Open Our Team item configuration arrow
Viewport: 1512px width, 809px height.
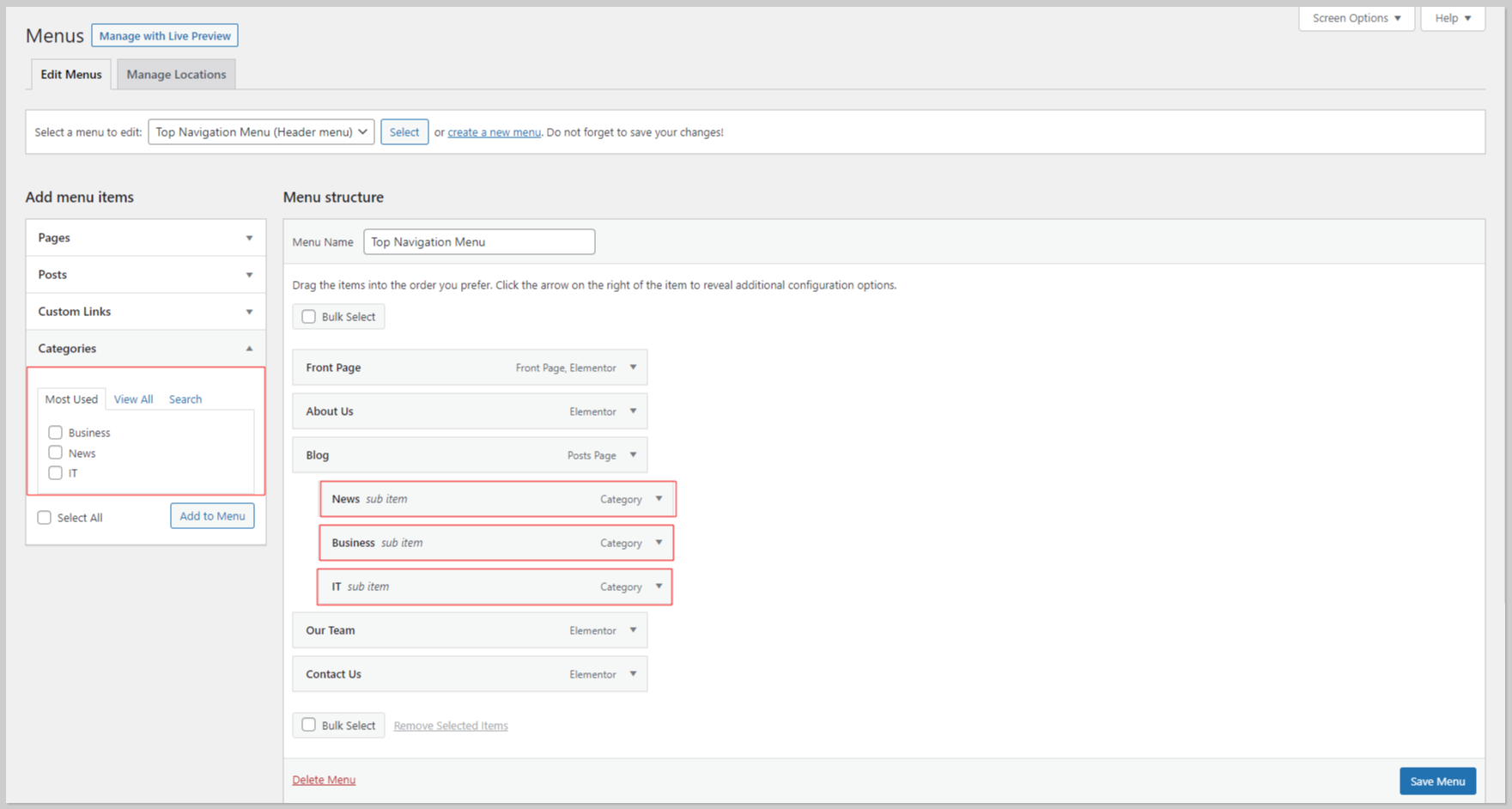633,630
